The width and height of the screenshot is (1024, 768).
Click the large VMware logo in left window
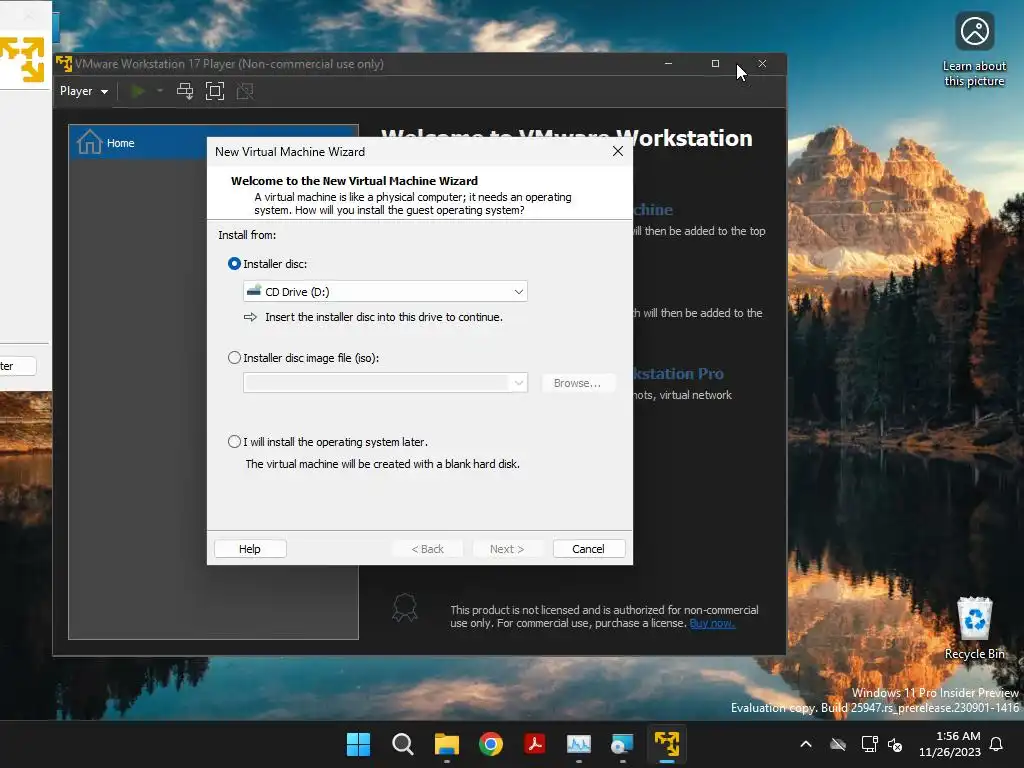[23, 59]
